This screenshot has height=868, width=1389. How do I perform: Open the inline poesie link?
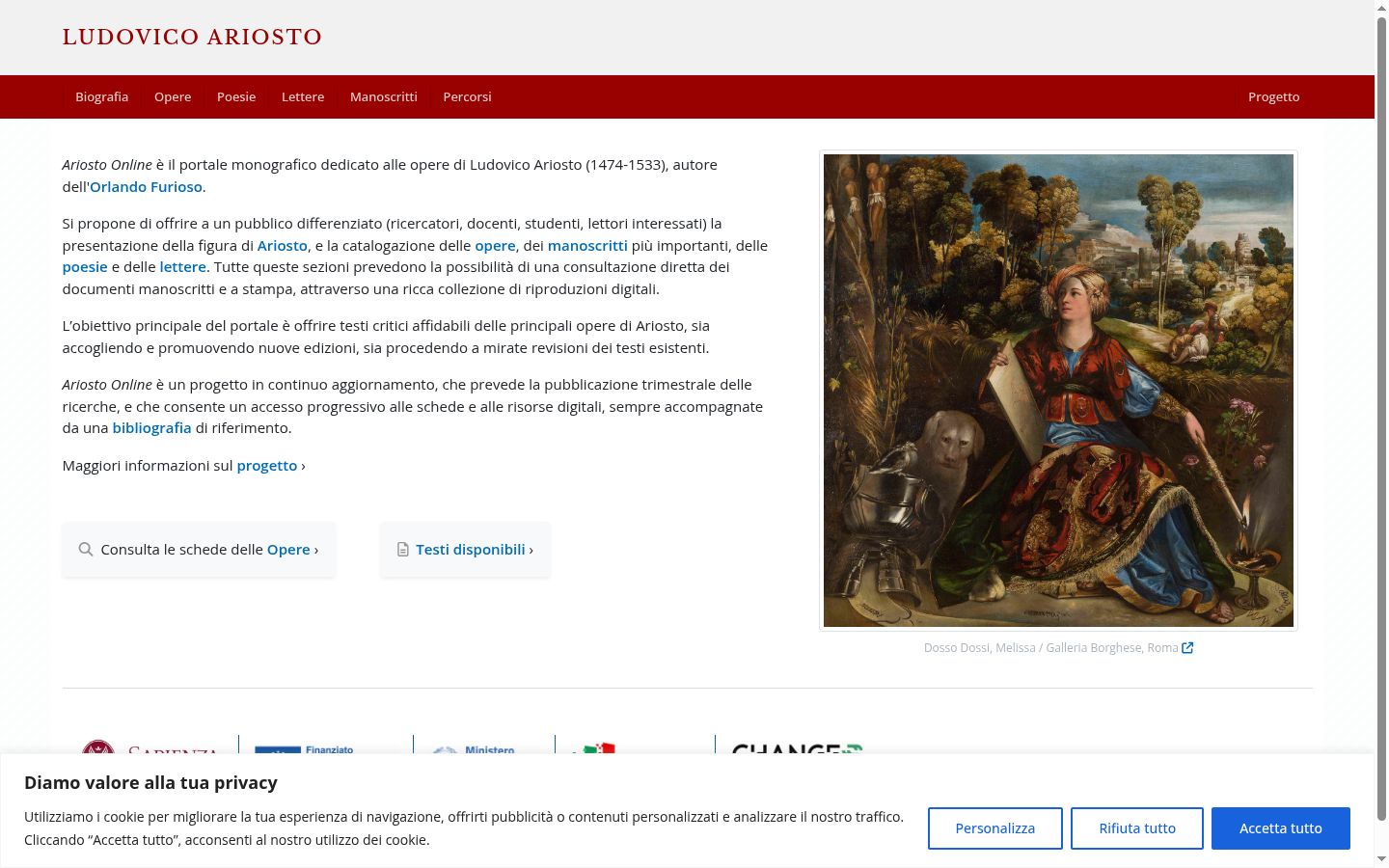[85, 267]
